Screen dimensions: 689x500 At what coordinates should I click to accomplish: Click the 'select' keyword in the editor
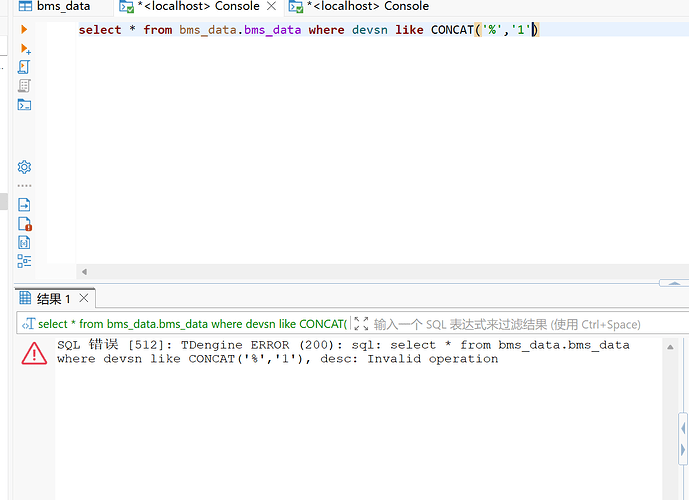pos(100,29)
